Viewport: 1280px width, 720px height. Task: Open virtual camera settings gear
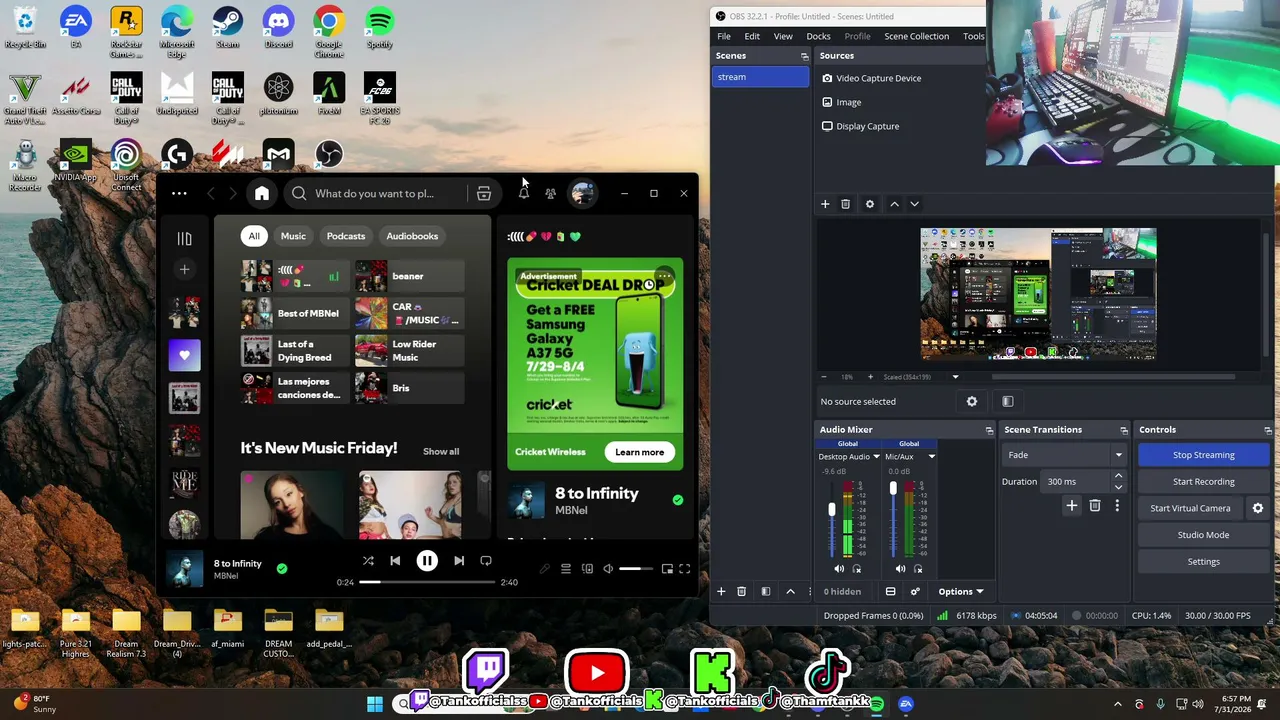click(x=1258, y=508)
